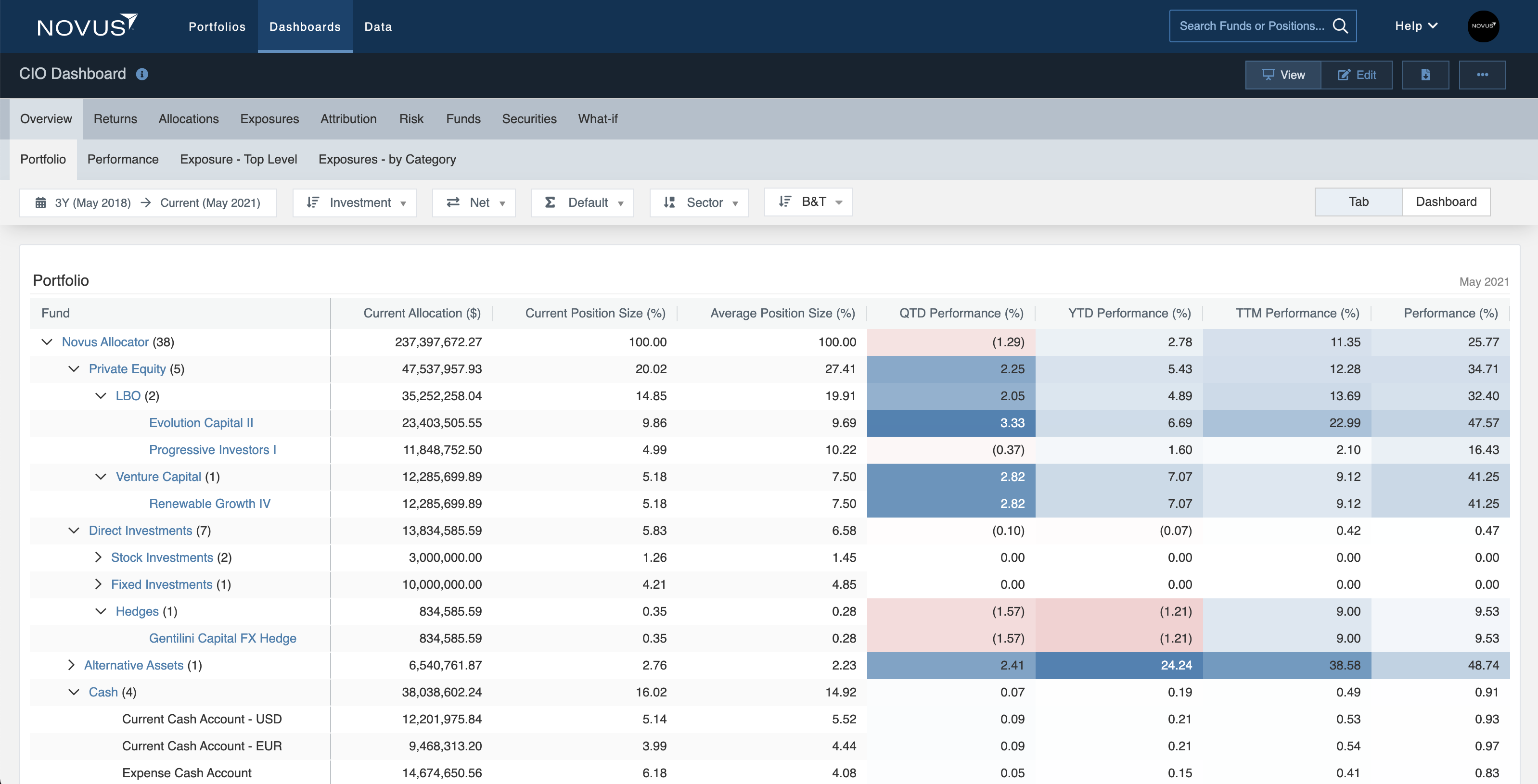This screenshot has height=784, width=1538.
Task: Click the save/export icon in the header
Action: pos(1426,75)
